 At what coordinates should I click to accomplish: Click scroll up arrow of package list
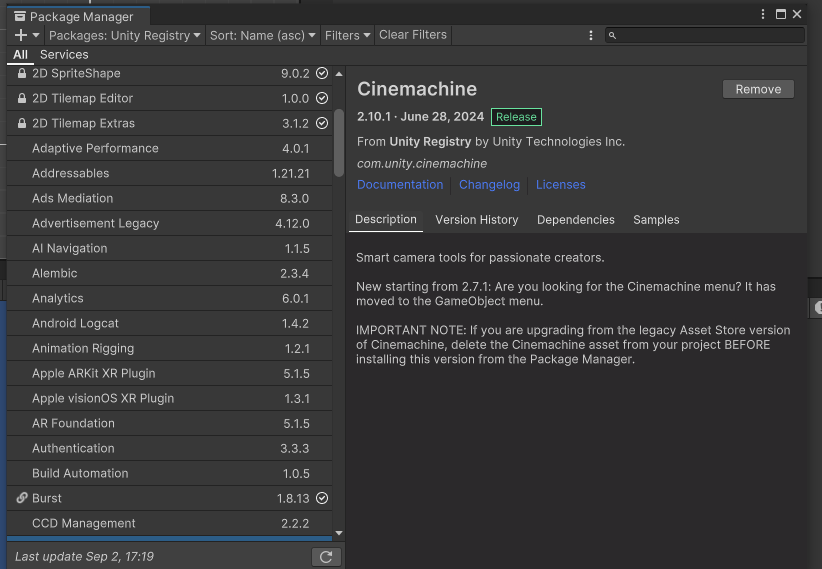click(339, 74)
